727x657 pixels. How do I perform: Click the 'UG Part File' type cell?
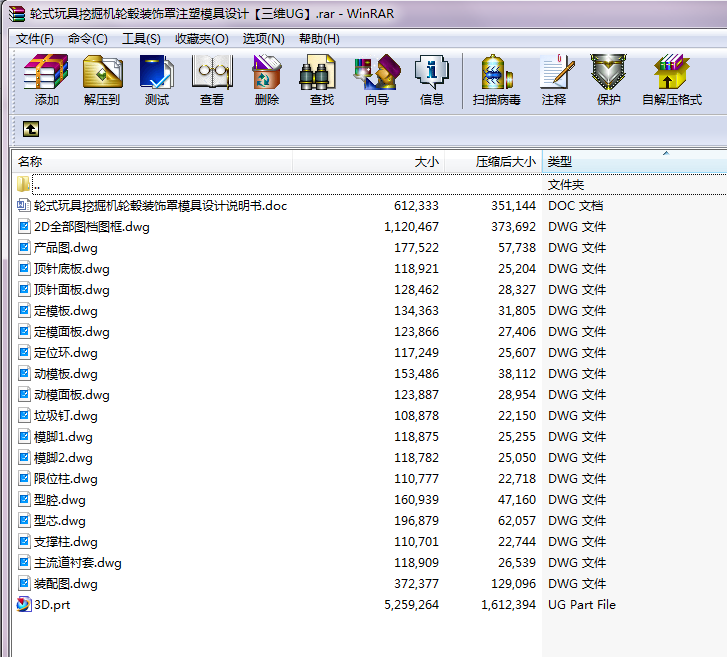(x=581, y=604)
